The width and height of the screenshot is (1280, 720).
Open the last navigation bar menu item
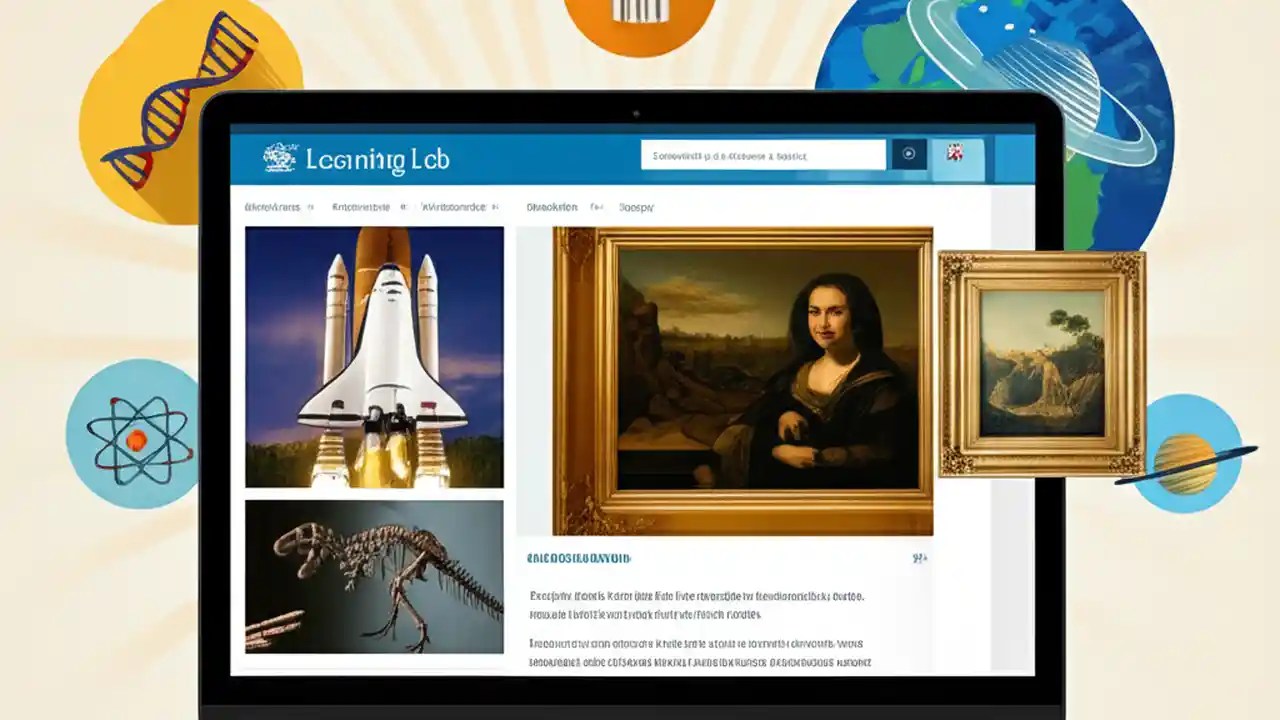(636, 206)
